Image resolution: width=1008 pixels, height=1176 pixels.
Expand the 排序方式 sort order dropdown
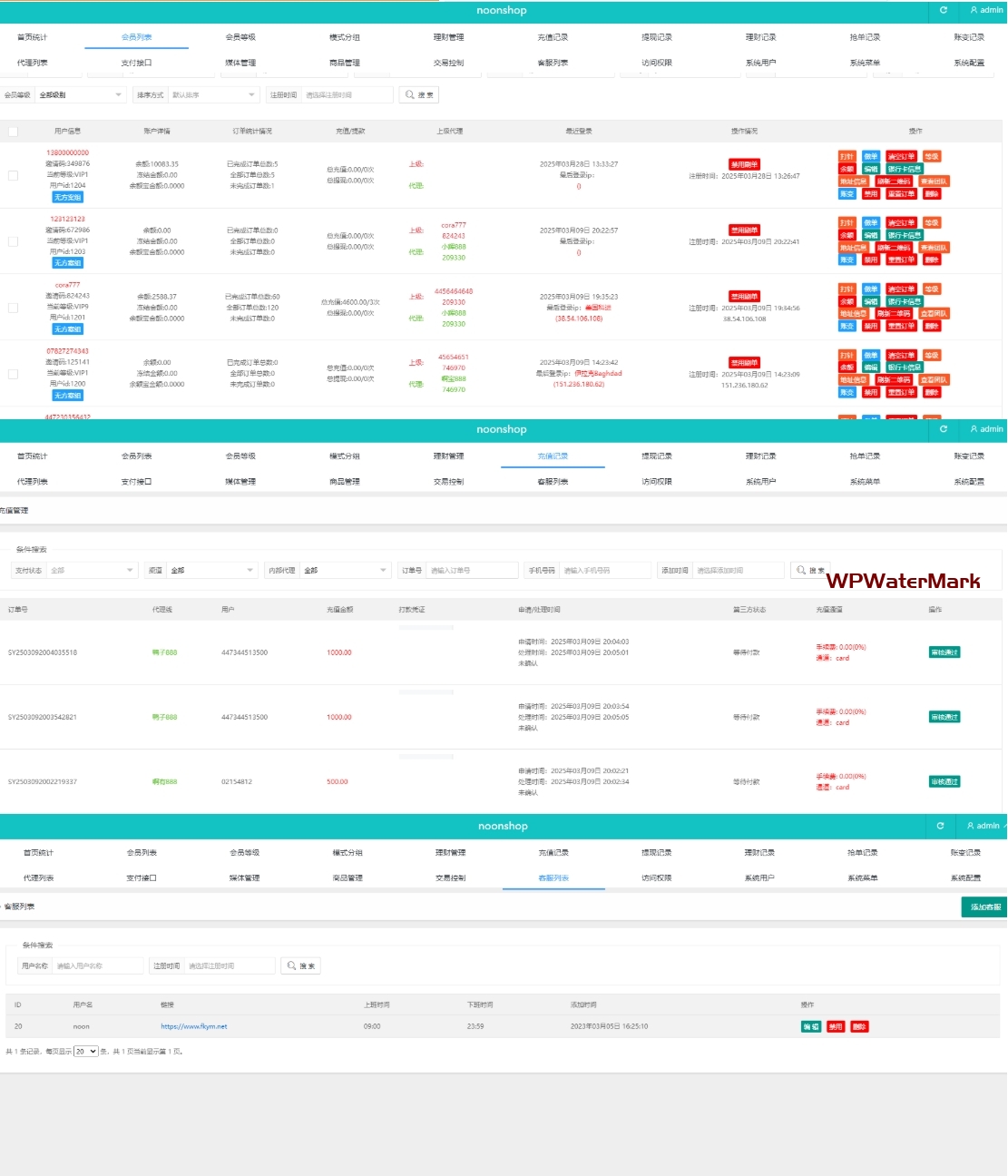(x=212, y=94)
